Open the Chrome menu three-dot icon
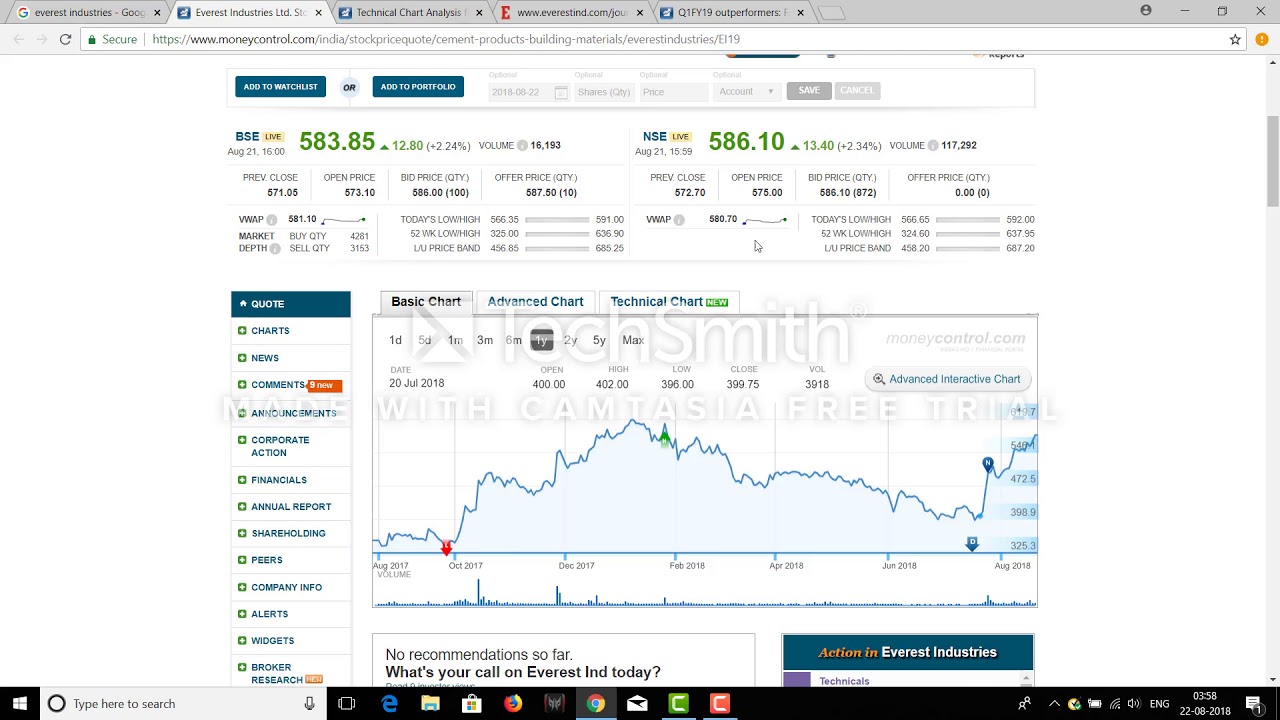This screenshot has width=1280, height=720. click(x=1263, y=39)
